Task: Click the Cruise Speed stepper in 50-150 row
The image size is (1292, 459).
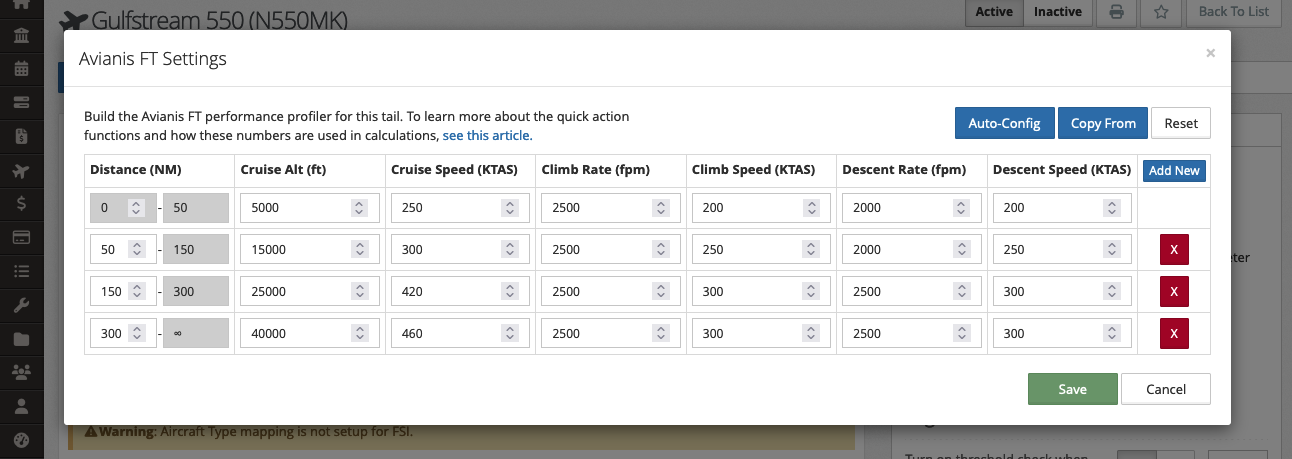Action: point(510,250)
